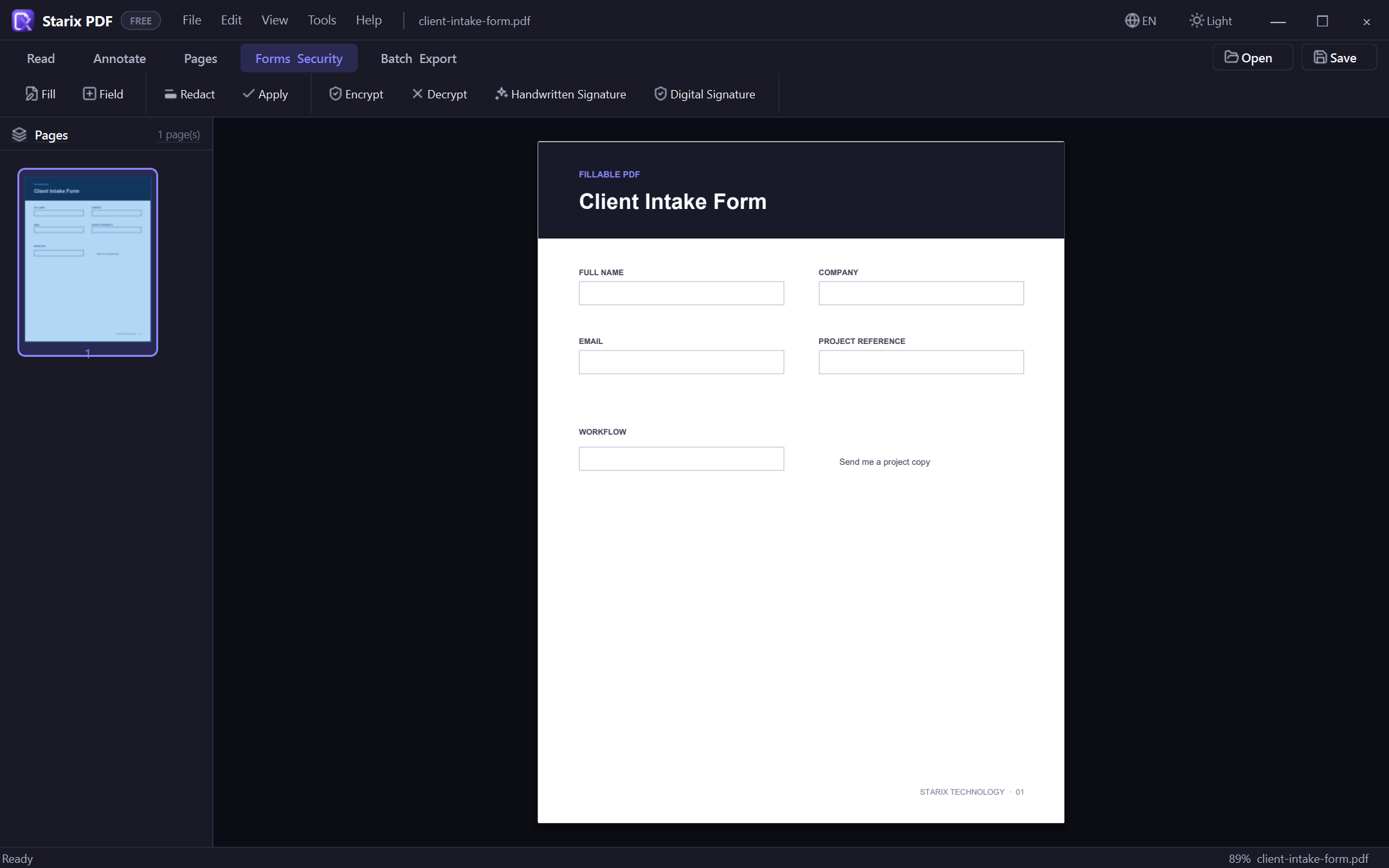Click the "Ready" status text
The height and width of the screenshot is (868, 1389).
click(x=17, y=858)
